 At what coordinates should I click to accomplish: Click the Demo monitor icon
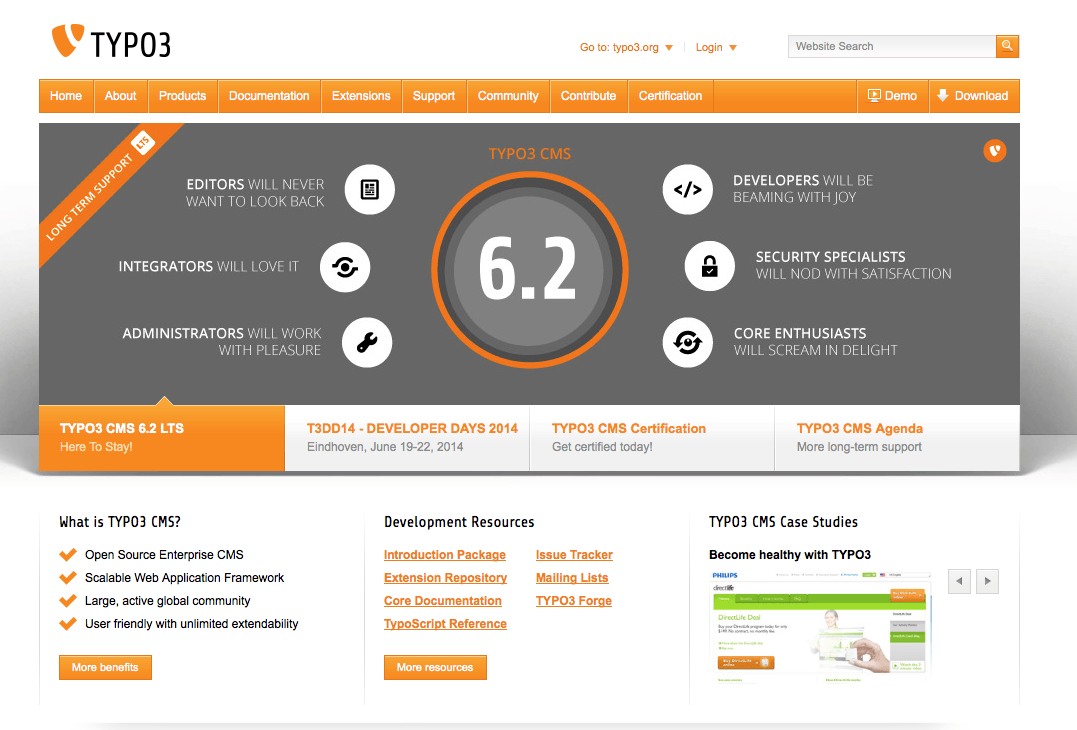coord(874,95)
